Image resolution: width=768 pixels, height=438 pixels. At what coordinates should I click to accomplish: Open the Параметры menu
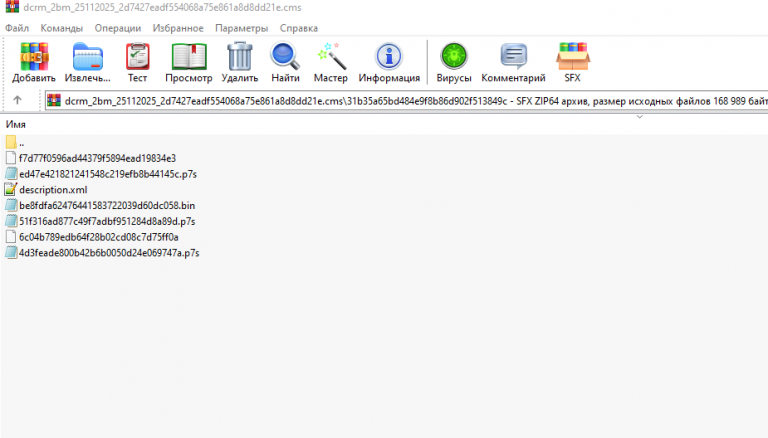click(241, 28)
